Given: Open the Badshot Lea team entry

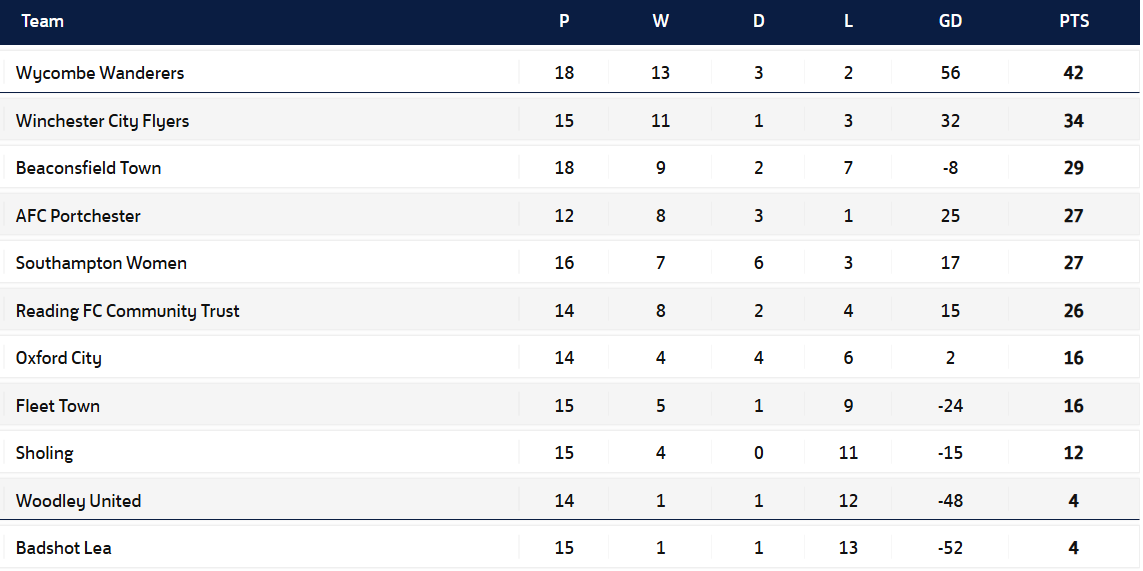Looking at the screenshot, I should (x=64, y=548).
